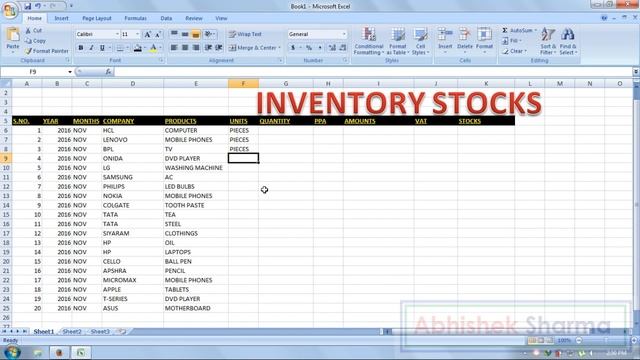Click into the formula bar

(373, 72)
